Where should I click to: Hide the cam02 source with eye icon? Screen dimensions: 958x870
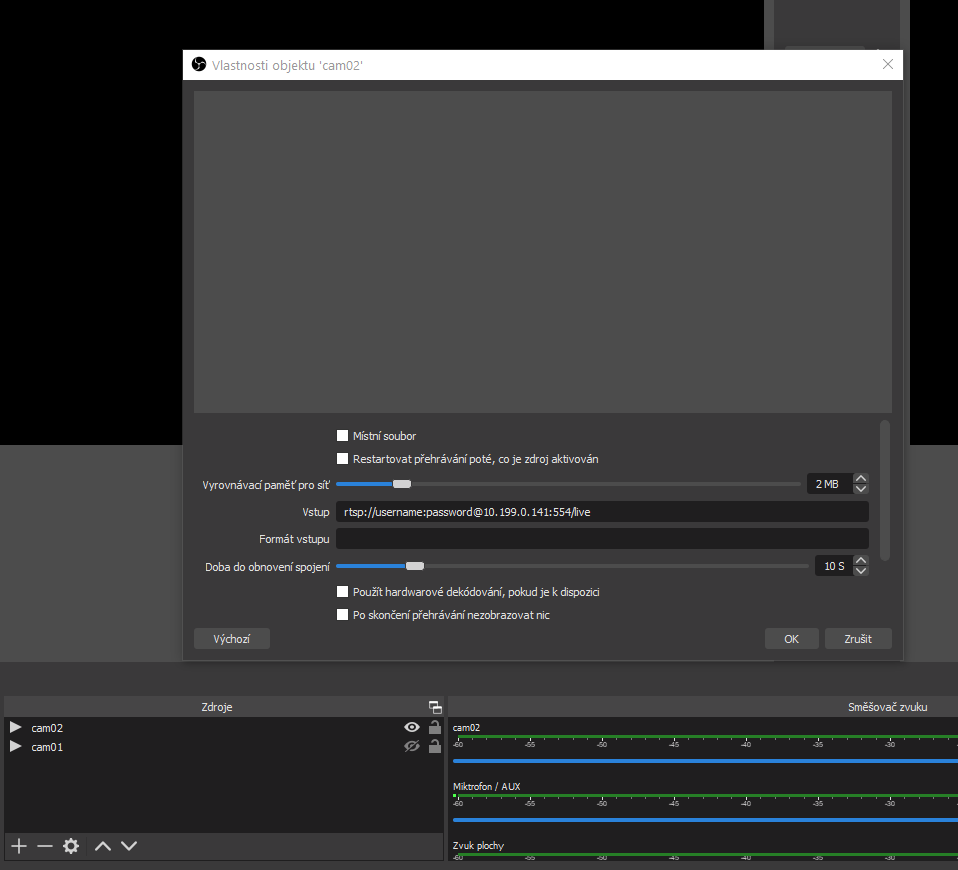(x=411, y=728)
